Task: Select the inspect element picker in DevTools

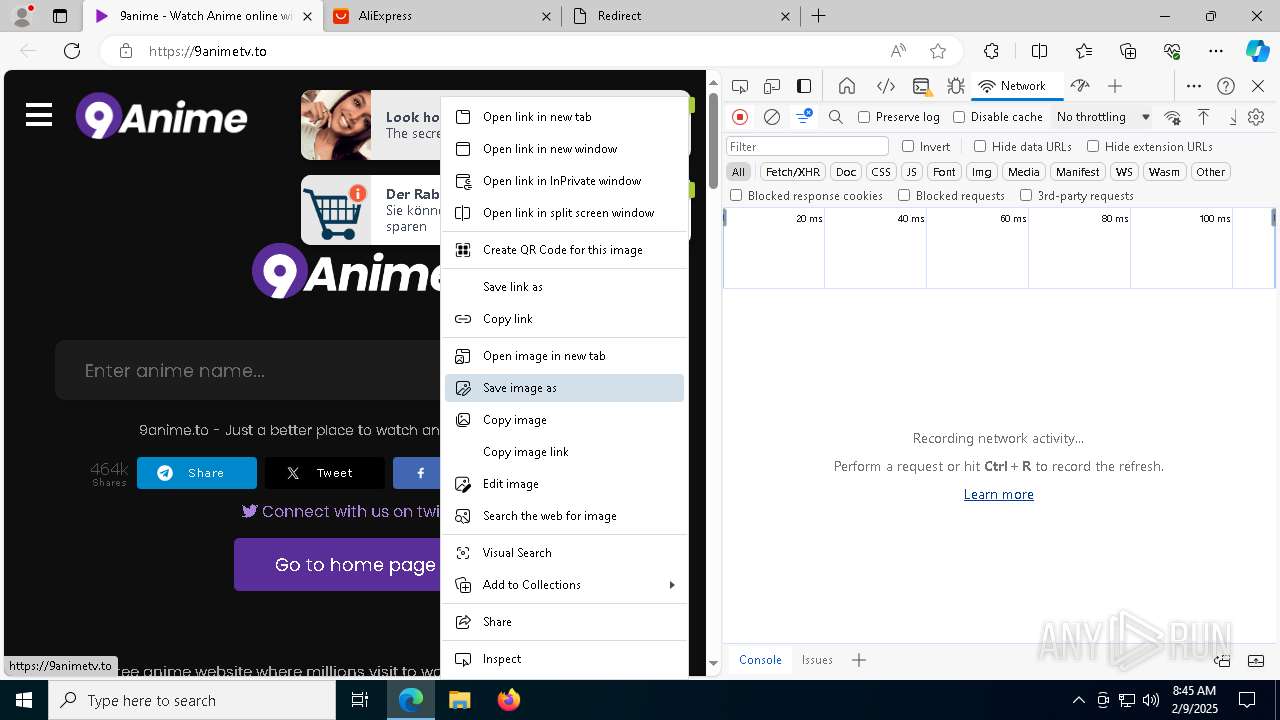Action: (740, 86)
